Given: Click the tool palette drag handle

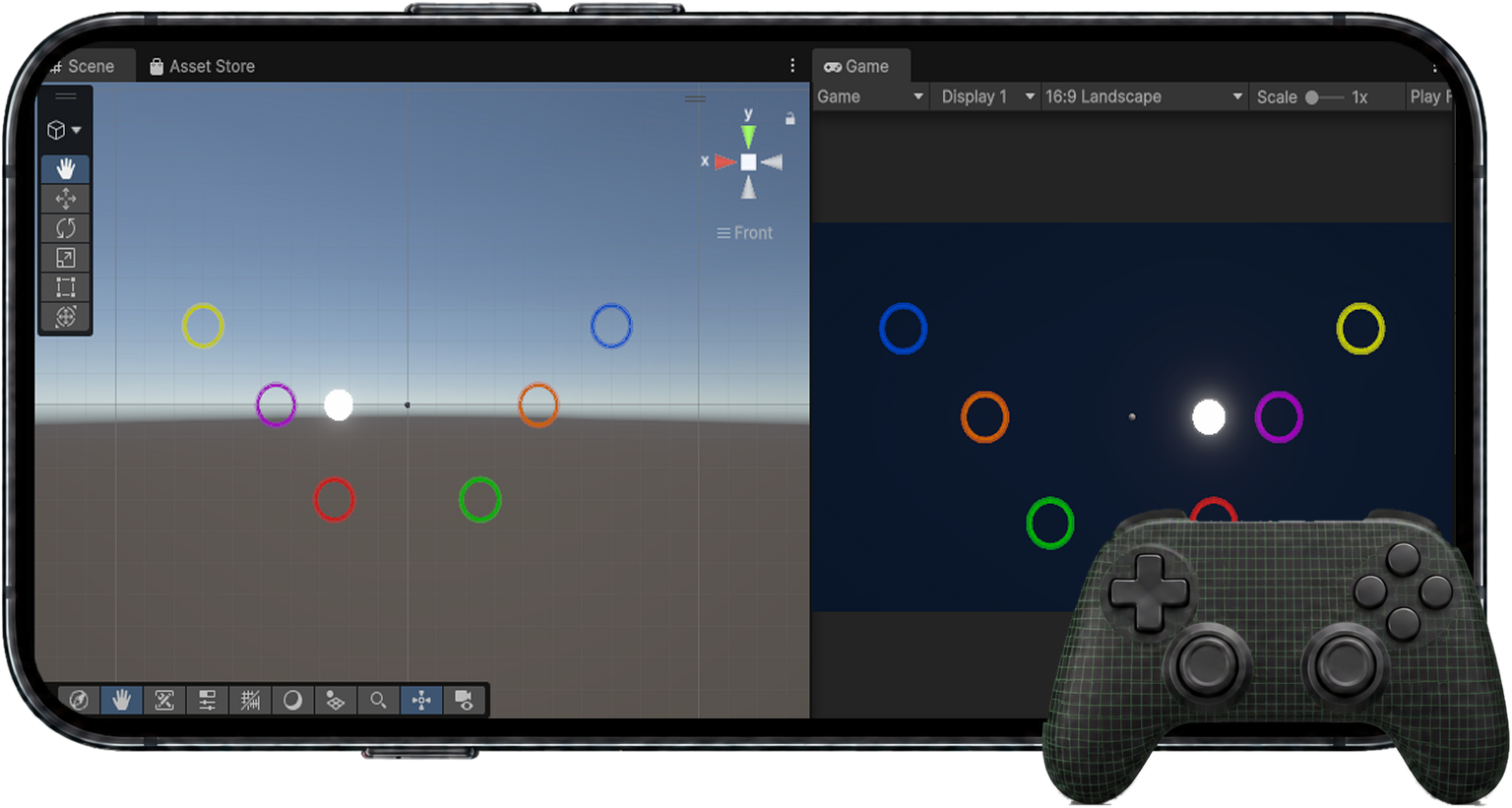Looking at the screenshot, I should [66, 96].
